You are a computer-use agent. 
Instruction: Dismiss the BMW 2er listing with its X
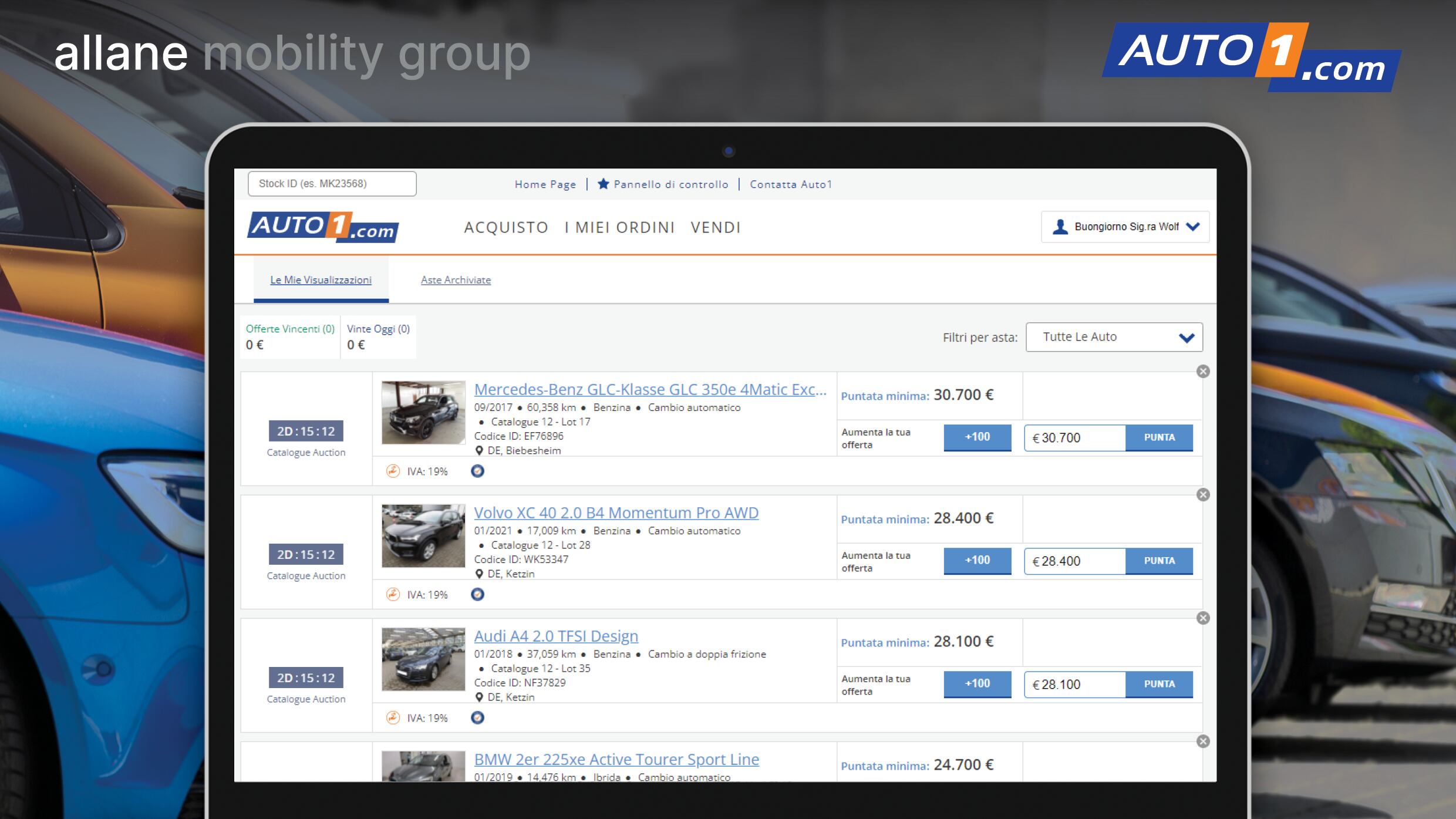click(x=1203, y=741)
